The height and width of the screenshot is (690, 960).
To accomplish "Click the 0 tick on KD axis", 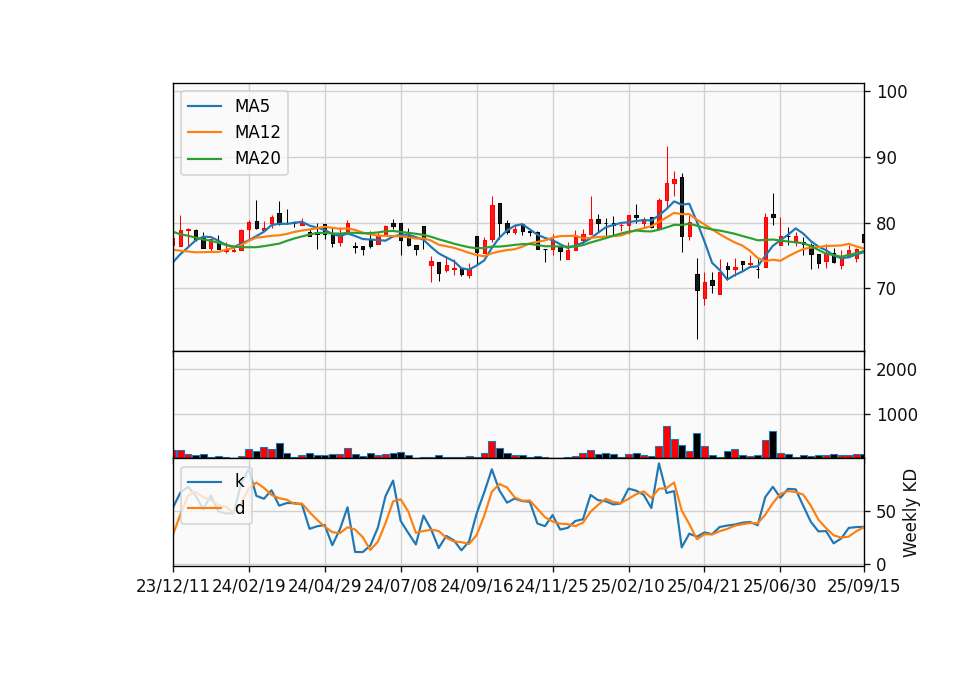I will pyautogui.click(x=882, y=565).
